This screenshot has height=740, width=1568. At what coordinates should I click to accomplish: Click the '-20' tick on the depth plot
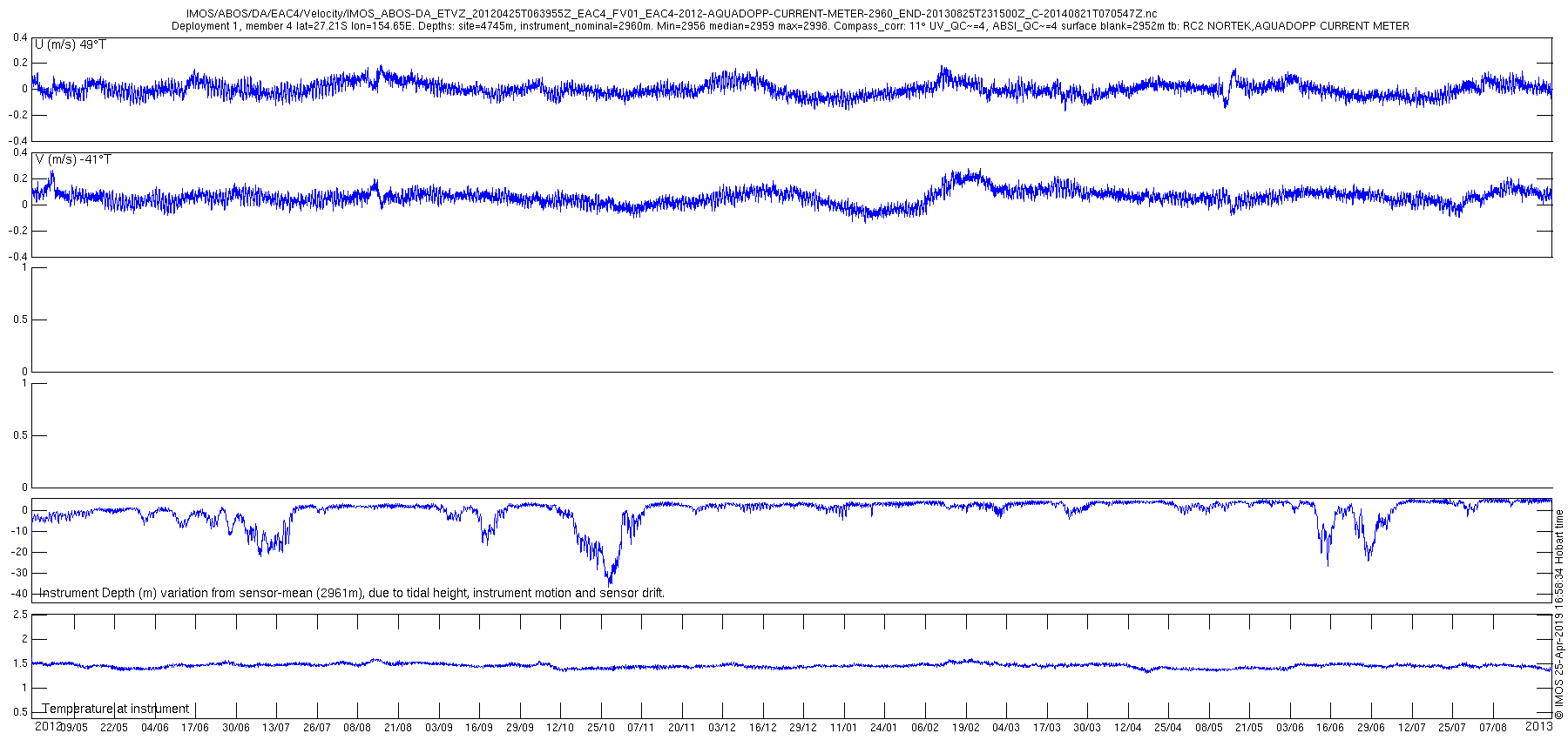click(20, 552)
